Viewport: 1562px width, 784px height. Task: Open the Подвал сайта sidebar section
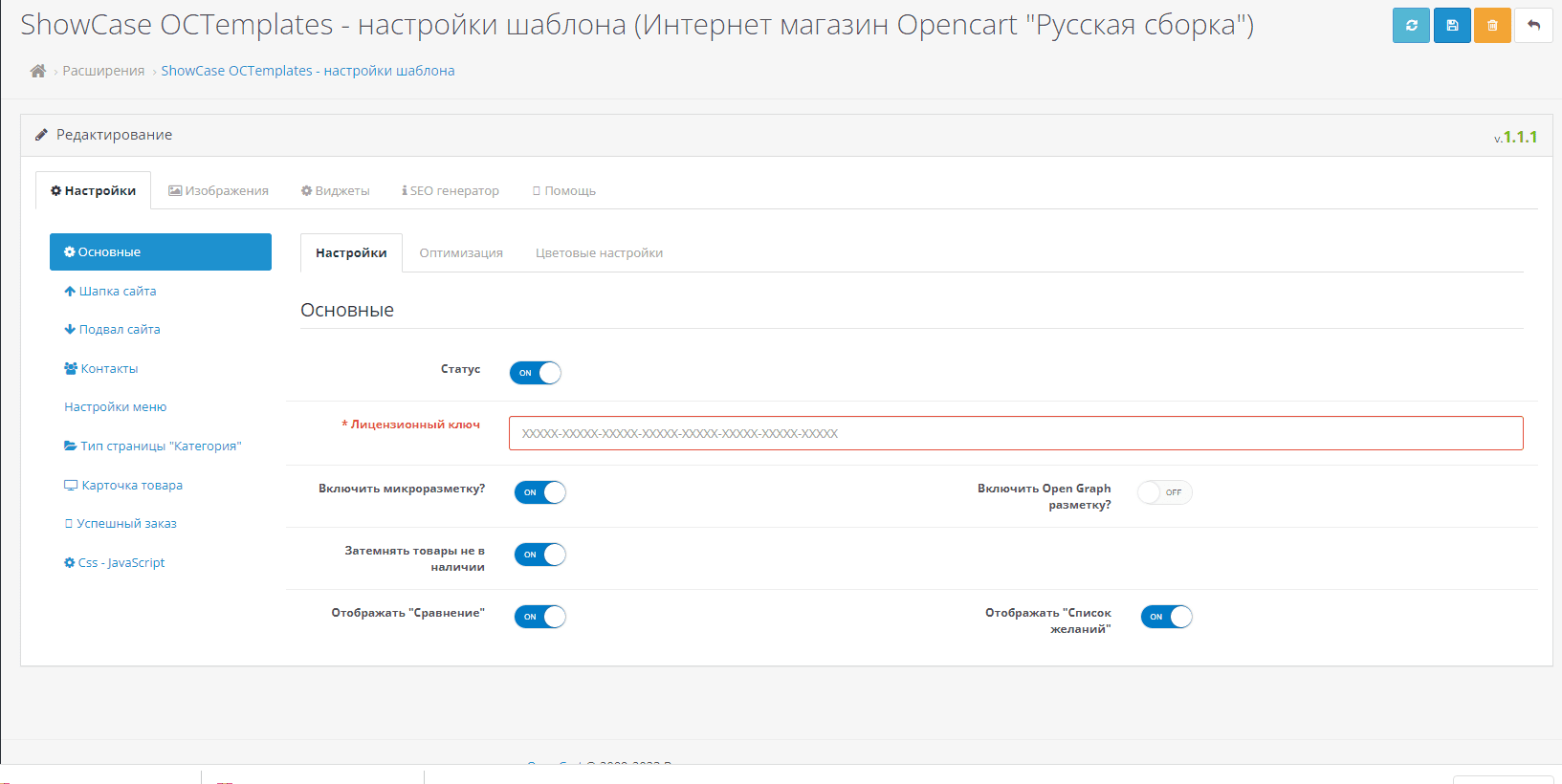coord(119,329)
